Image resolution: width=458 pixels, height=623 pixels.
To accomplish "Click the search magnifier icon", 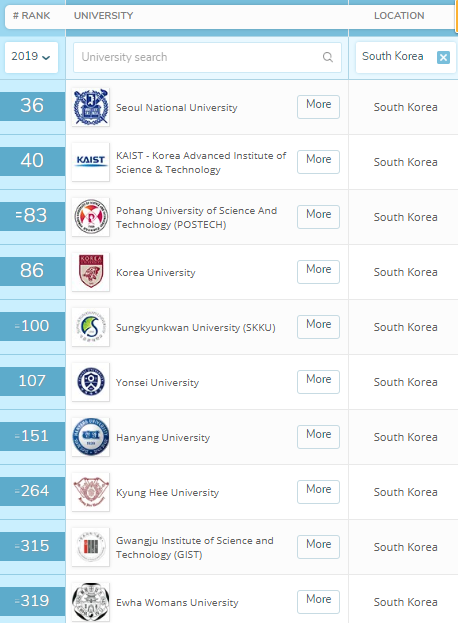I will click(328, 57).
